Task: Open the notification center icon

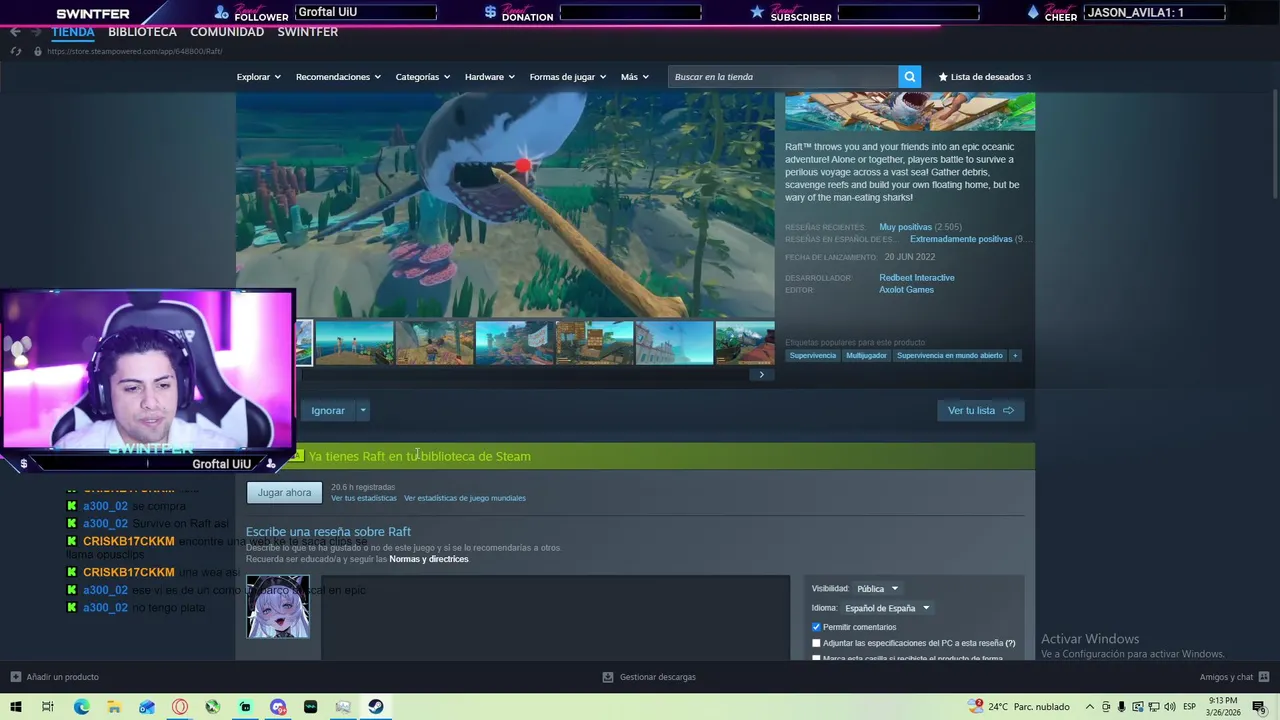Action: 1262,707
